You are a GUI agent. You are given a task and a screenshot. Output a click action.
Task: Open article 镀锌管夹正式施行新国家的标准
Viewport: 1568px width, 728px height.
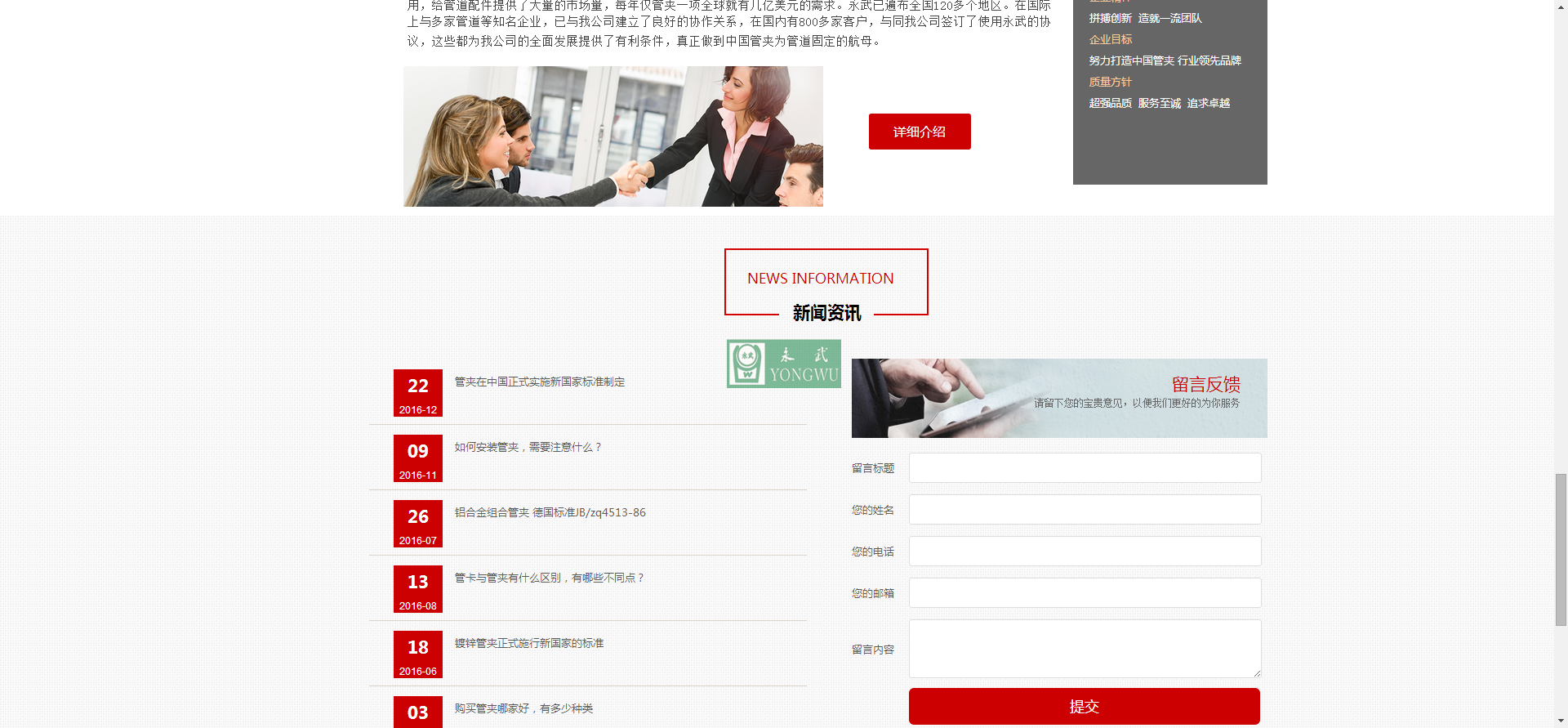(x=529, y=643)
